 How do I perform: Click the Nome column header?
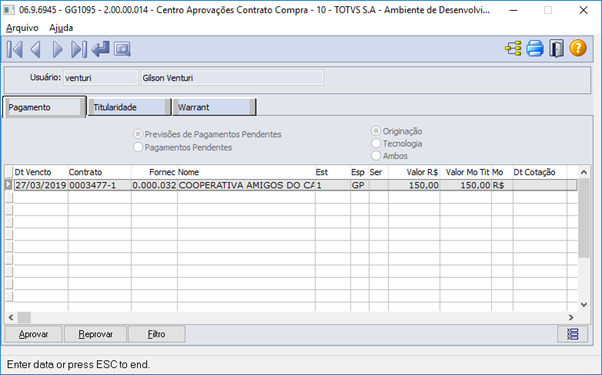246,172
